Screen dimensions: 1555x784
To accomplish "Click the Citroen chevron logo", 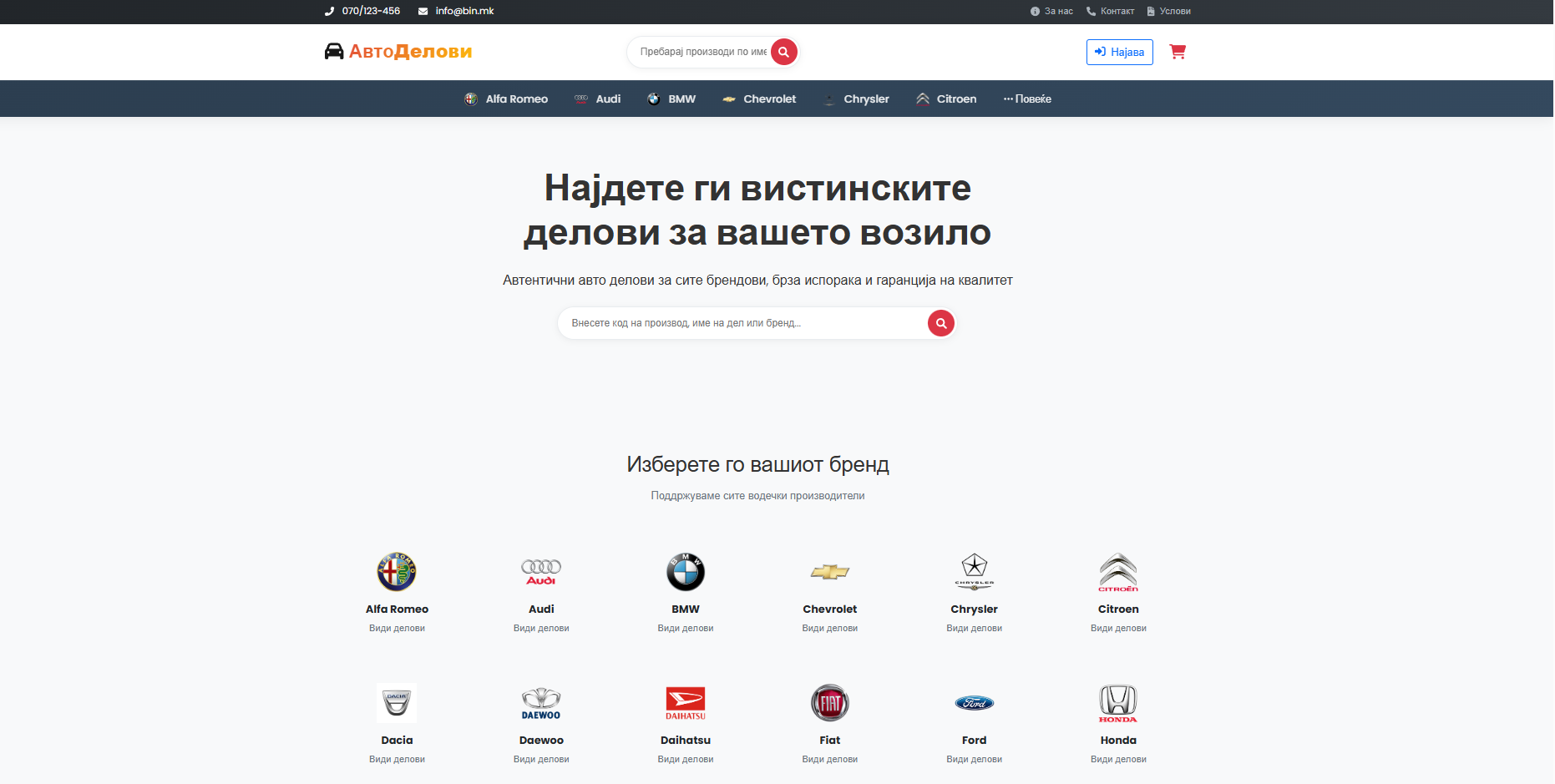I will [x=1118, y=573].
